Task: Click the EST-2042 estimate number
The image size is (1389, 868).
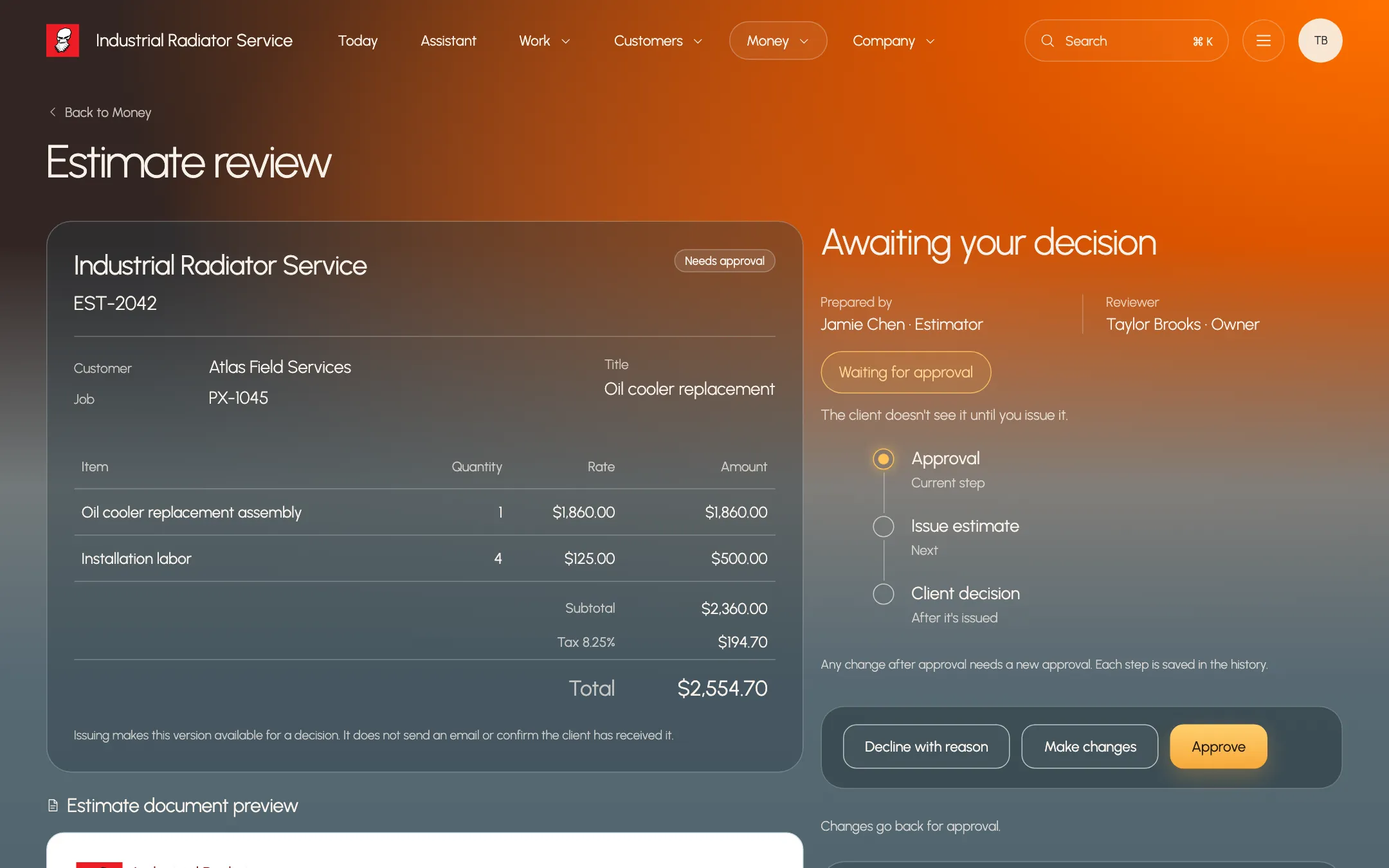Action: pos(115,303)
